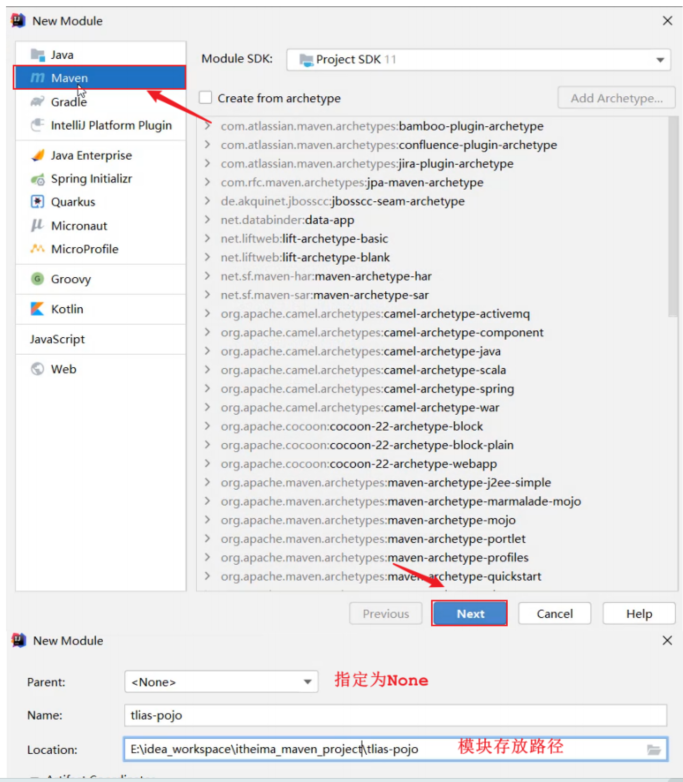The height and width of the screenshot is (782, 683).
Task: Select the Java module type icon
Action: pos(37,55)
